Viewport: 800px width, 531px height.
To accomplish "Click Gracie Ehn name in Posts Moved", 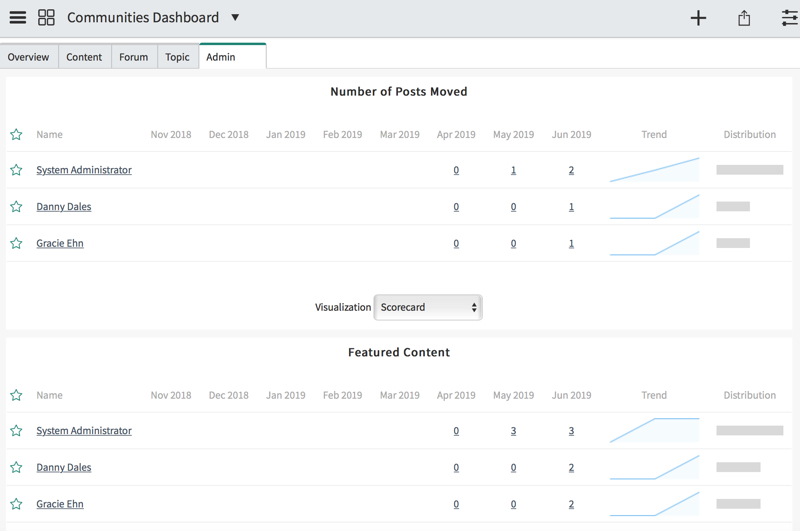I will point(60,243).
